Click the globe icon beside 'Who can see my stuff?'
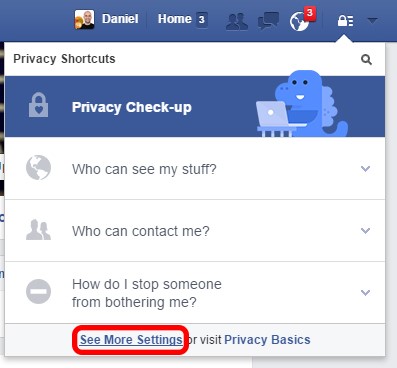The height and width of the screenshot is (368, 397). 39,168
